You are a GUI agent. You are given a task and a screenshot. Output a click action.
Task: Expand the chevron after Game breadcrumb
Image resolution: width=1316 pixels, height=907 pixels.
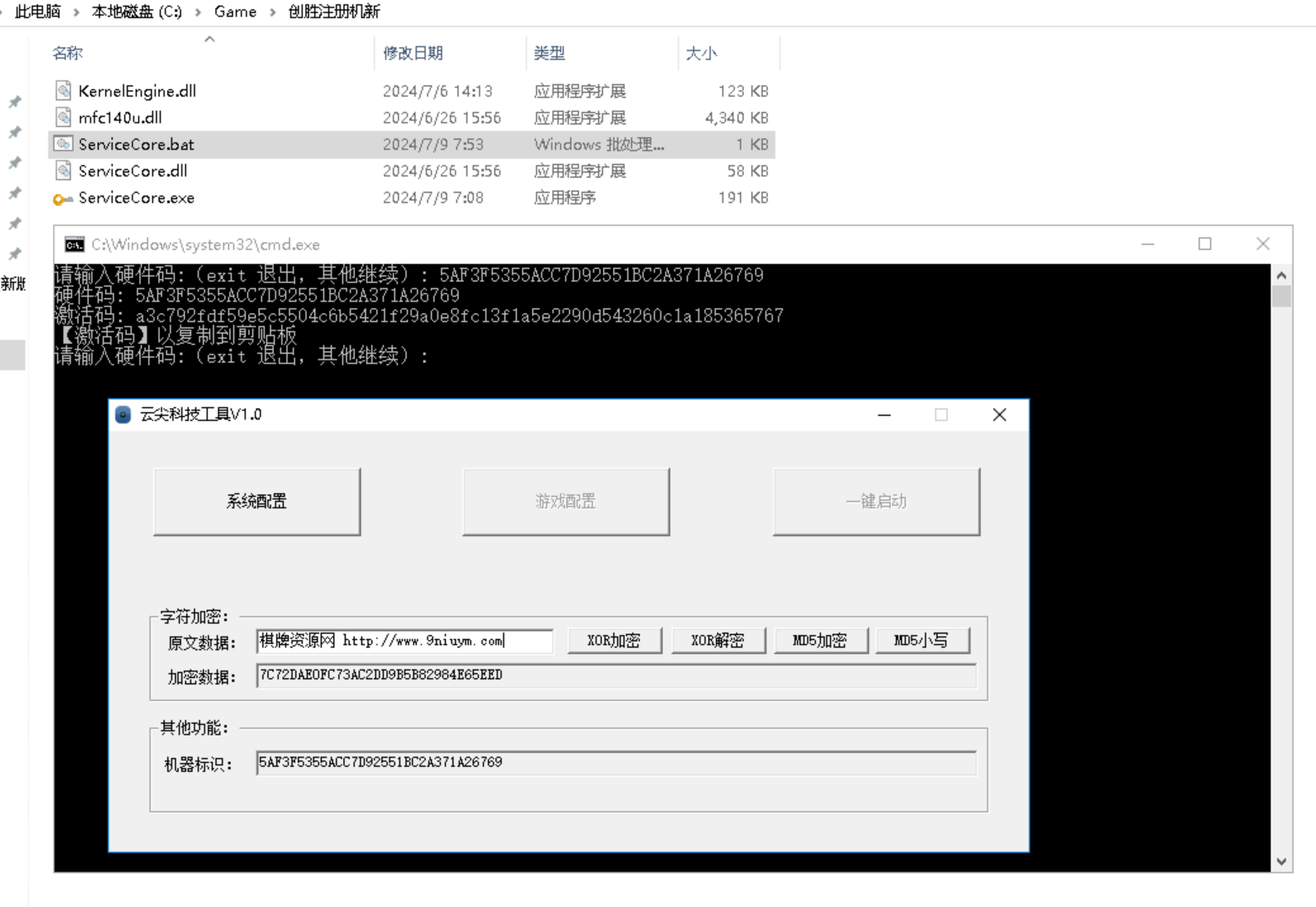[x=273, y=13]
